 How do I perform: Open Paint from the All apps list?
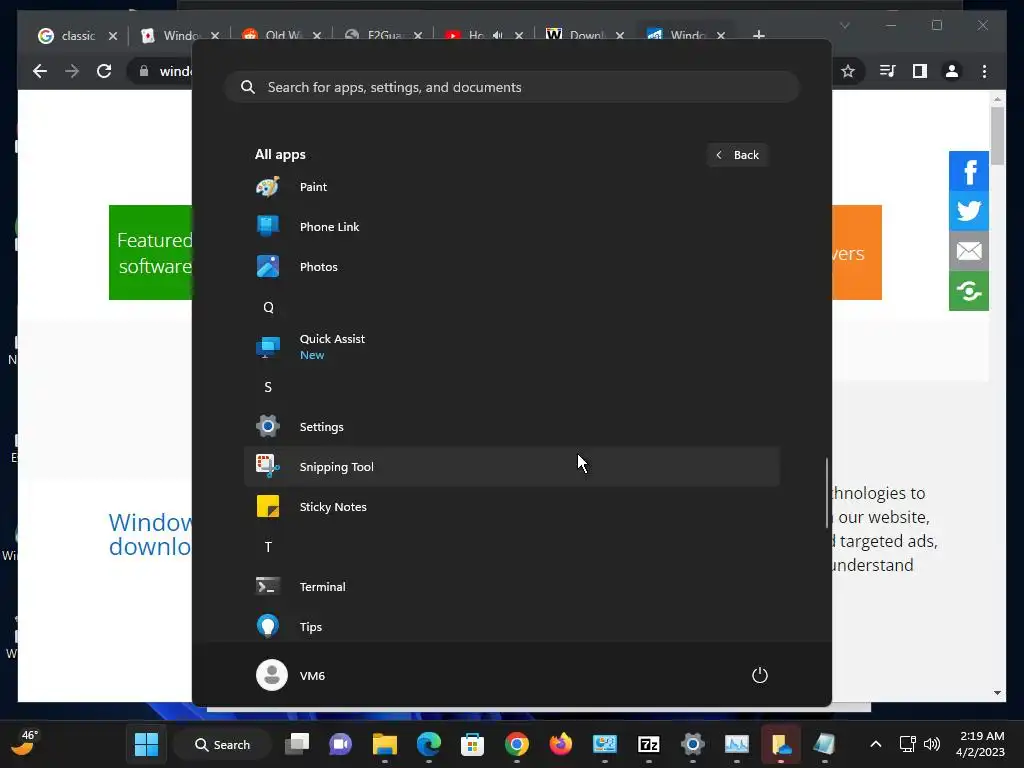pyautogui.click(x=512, y=187)
